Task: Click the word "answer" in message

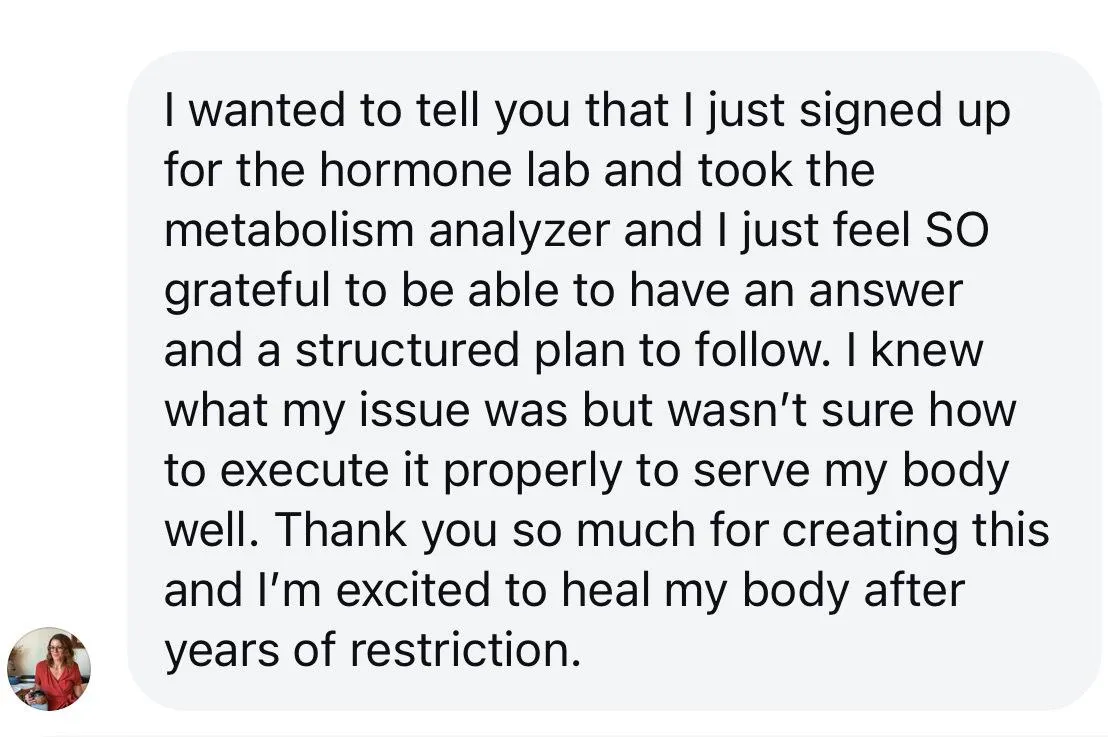Action: coord(885,290)
